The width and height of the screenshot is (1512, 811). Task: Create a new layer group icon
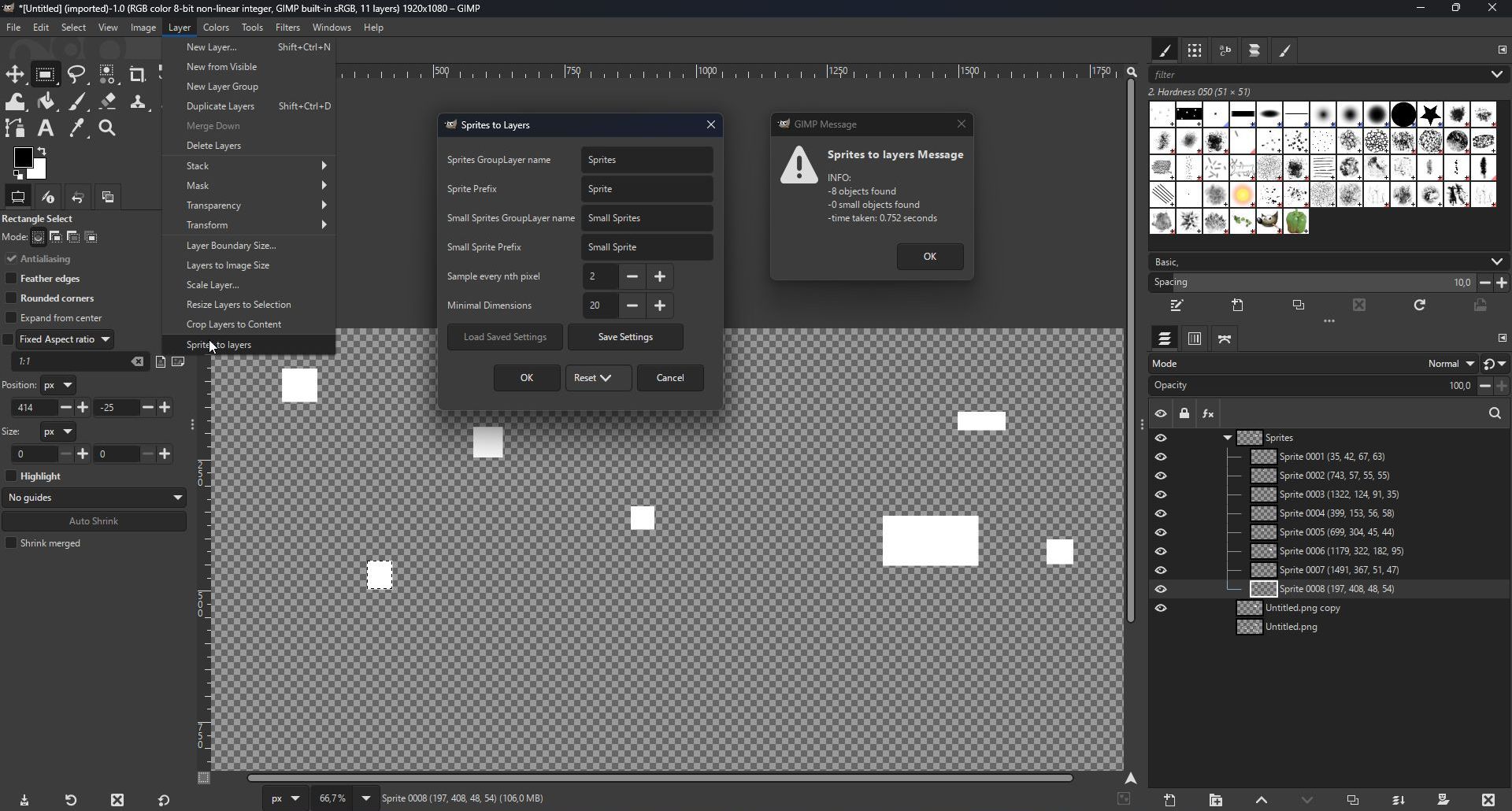pyautogui.click(x=1217, y=801)
